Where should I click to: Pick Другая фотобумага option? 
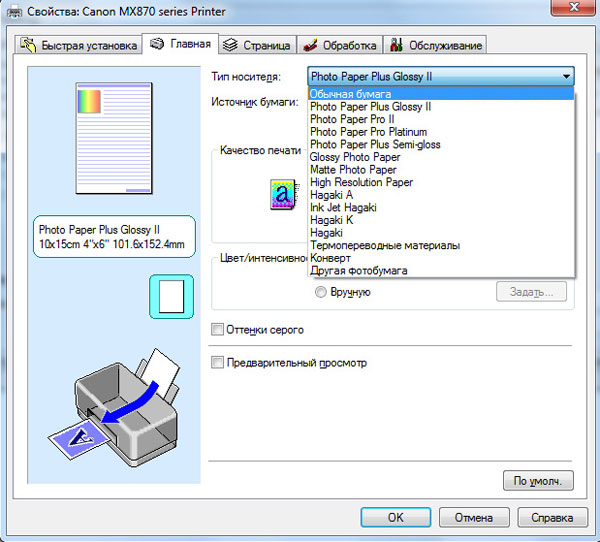click(441, 271)
